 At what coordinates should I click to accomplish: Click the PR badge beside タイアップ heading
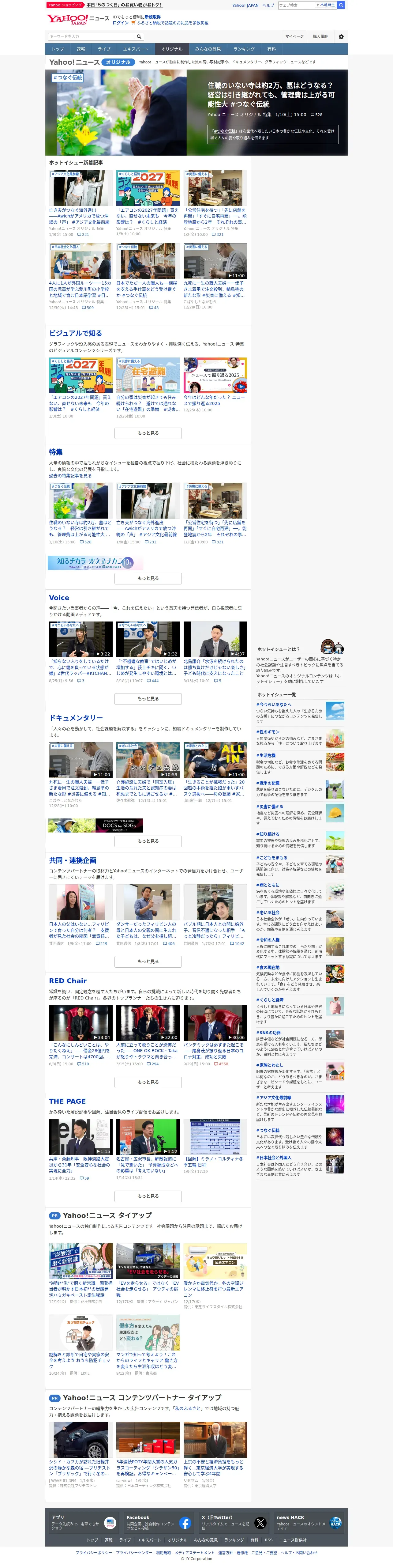coord(55,1215)
